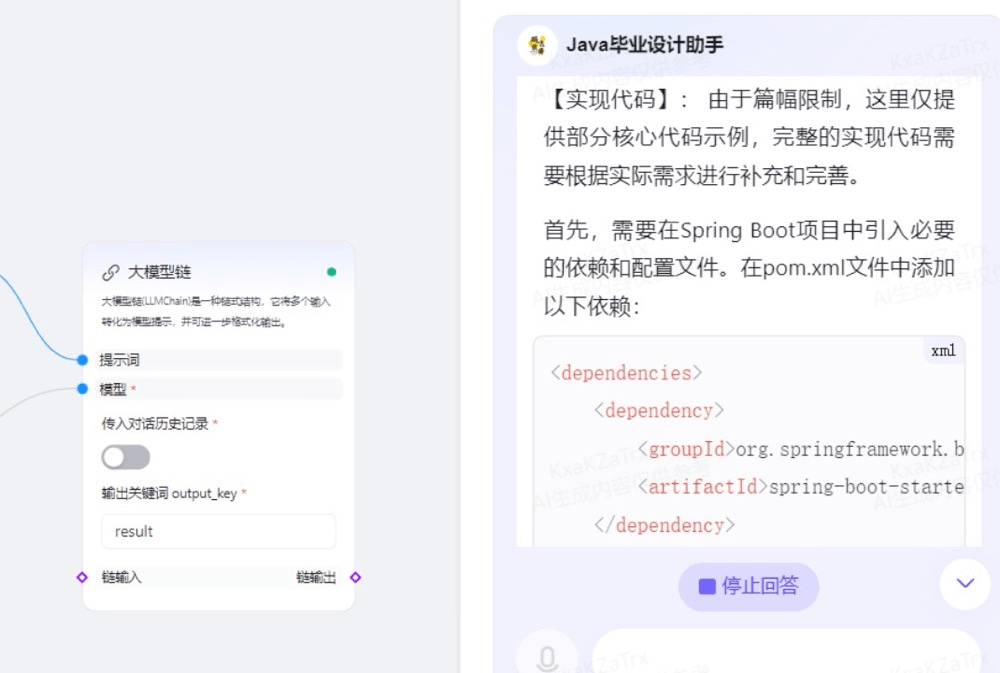Click the Java毕业设计助手 avatar icon
This screenshot has height=673, width=1000.
[538, 45]
